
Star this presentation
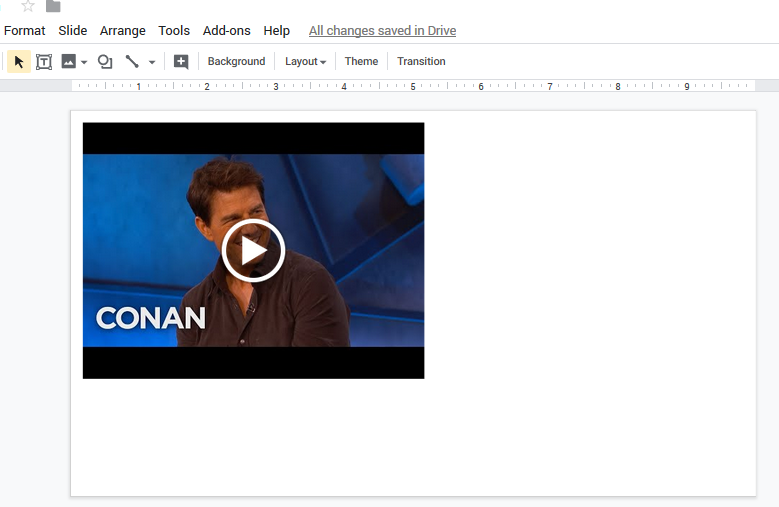[28, 6]
